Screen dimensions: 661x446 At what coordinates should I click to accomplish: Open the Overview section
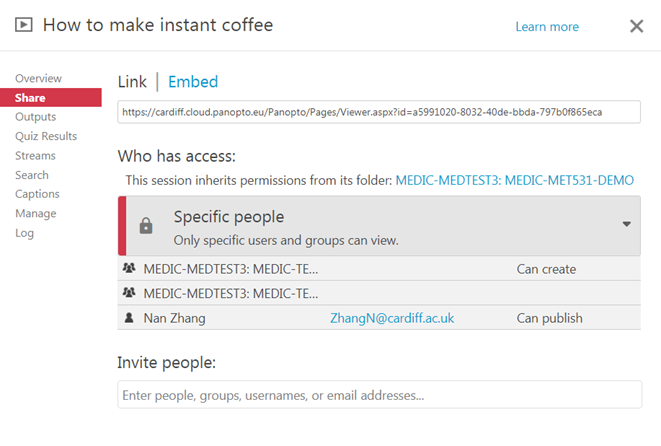(38, 78)
